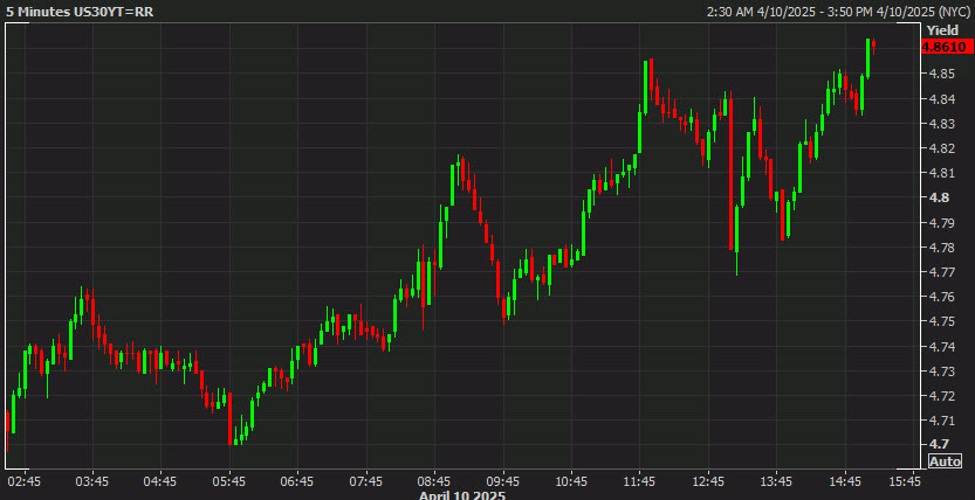Click the 11:45 time axis label

[640, 480]
